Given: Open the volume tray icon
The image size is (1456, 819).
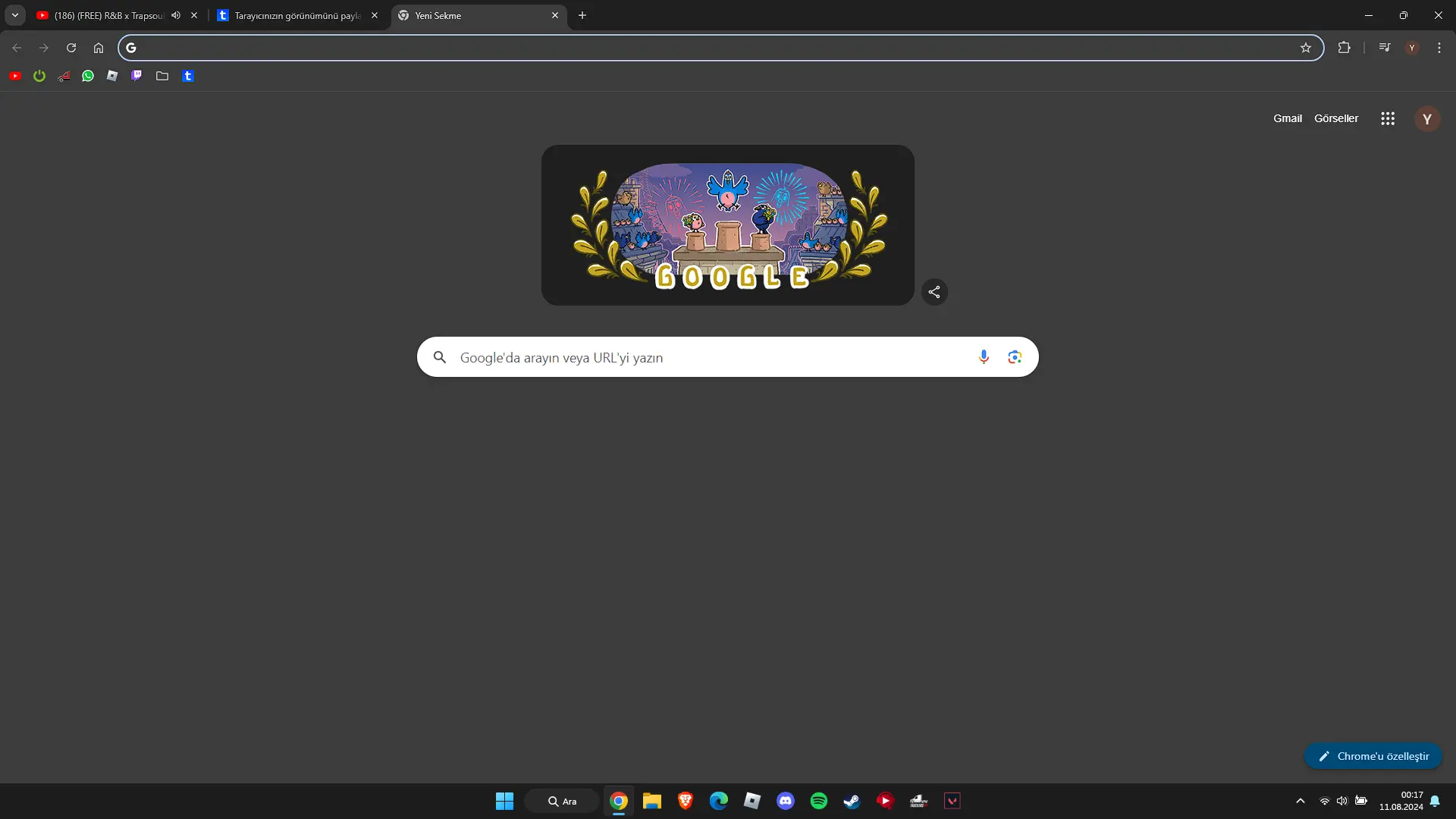Looking at the screenshot, I should click(x=1342, y=801).
